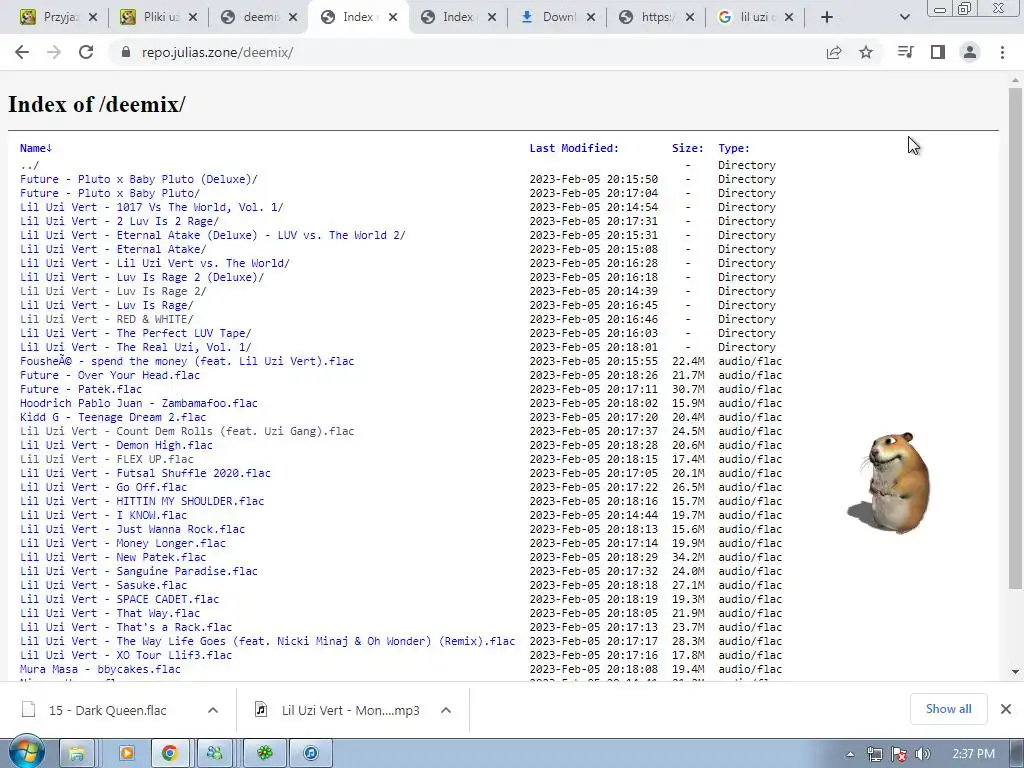This screenshot has height=768, width=1024.
Task: Open the green clover taskbar application
Action: (264, 754)
